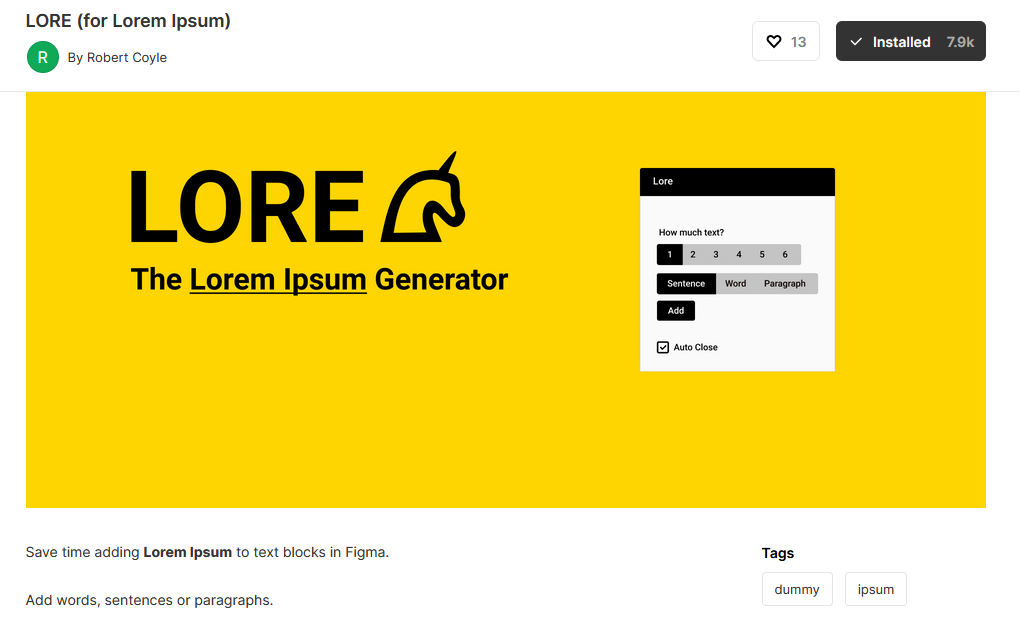This screenshot has height=617, width=1020.
Task: Click the plugin title LORE (for Lorem Ipsum)
Action: 128,21
